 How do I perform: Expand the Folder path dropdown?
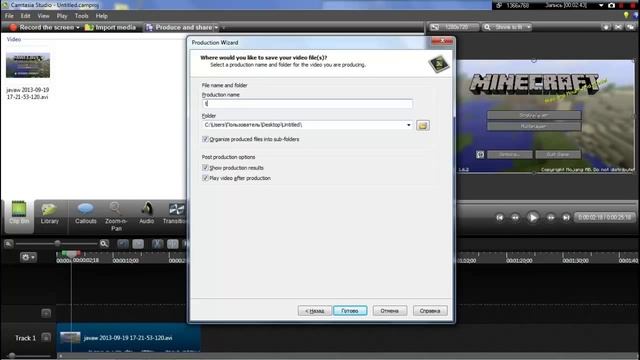(x=409, y=125)
